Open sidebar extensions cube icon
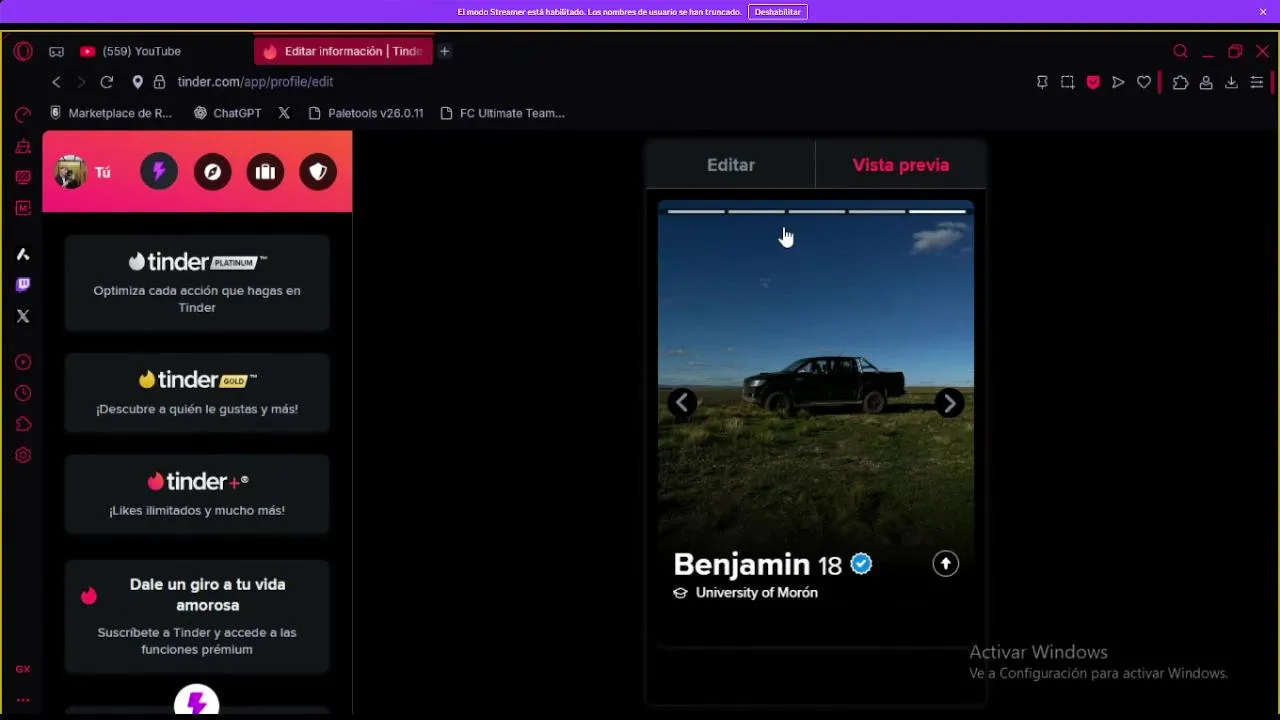 point(23,424)
